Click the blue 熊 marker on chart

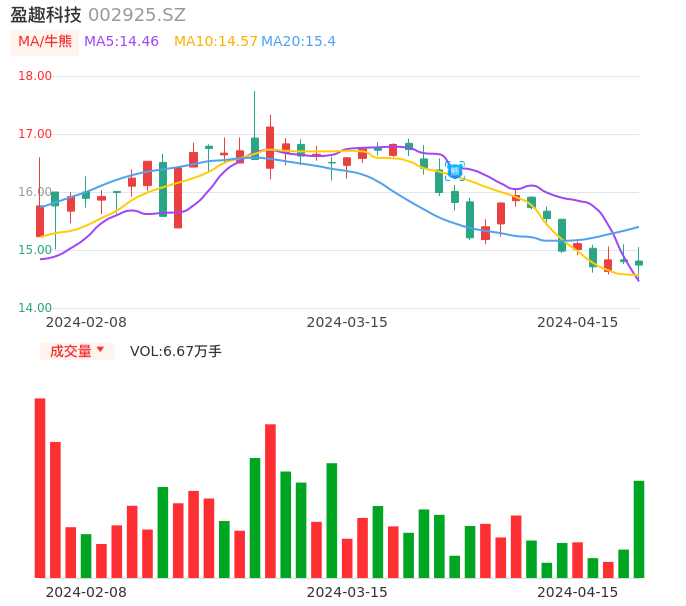(455, 171)
